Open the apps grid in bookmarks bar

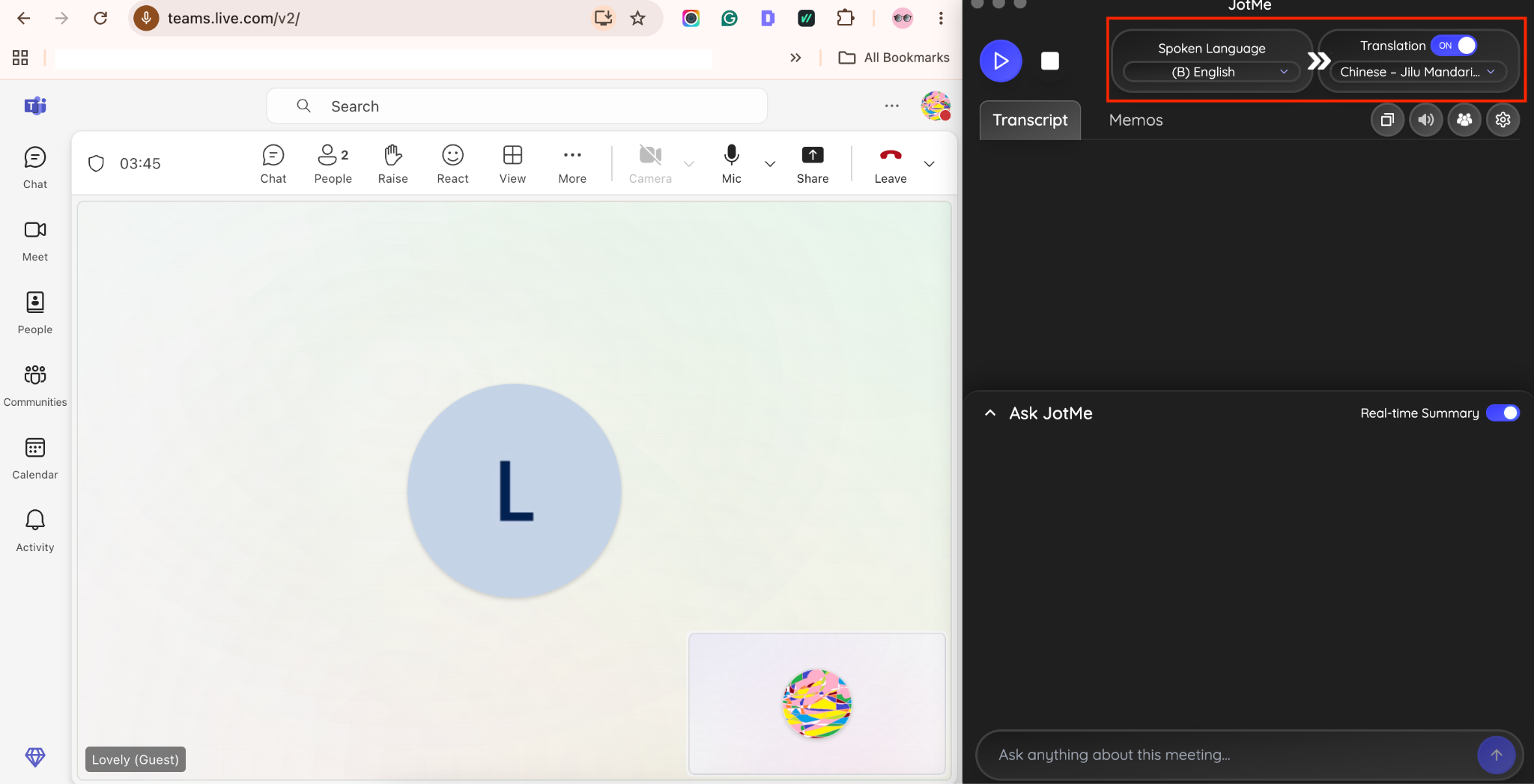click(x=20, y=58)
